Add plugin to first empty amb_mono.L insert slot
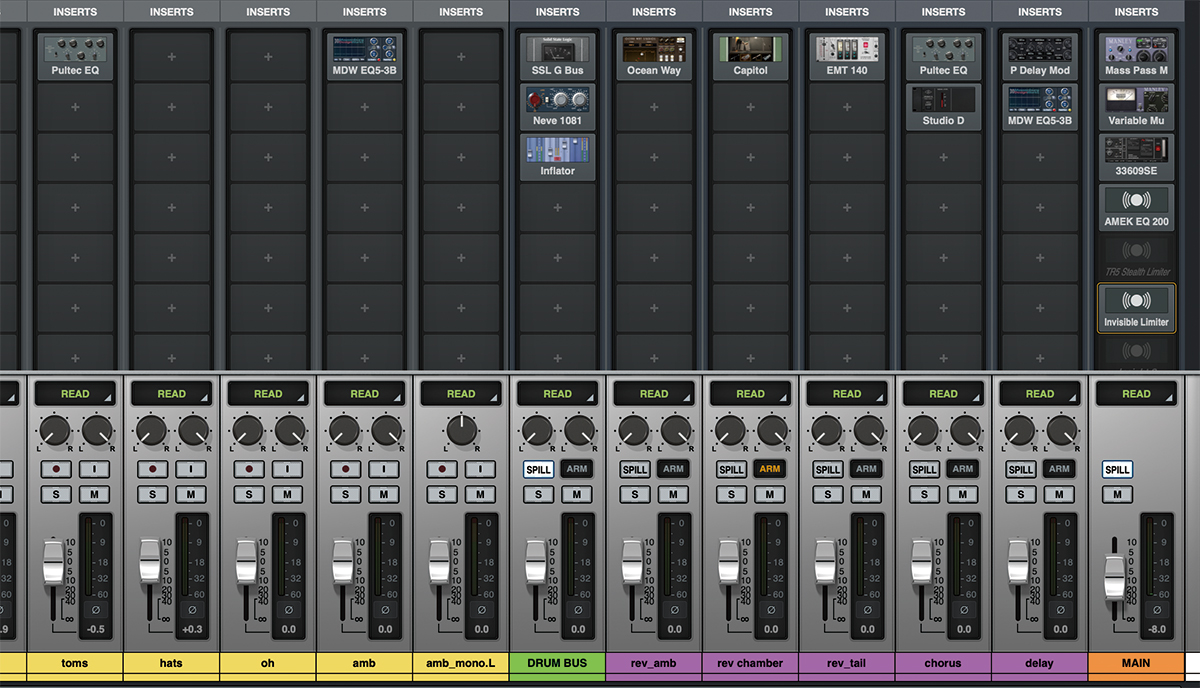Viewport: 1200px width, 688px height. 461,57
